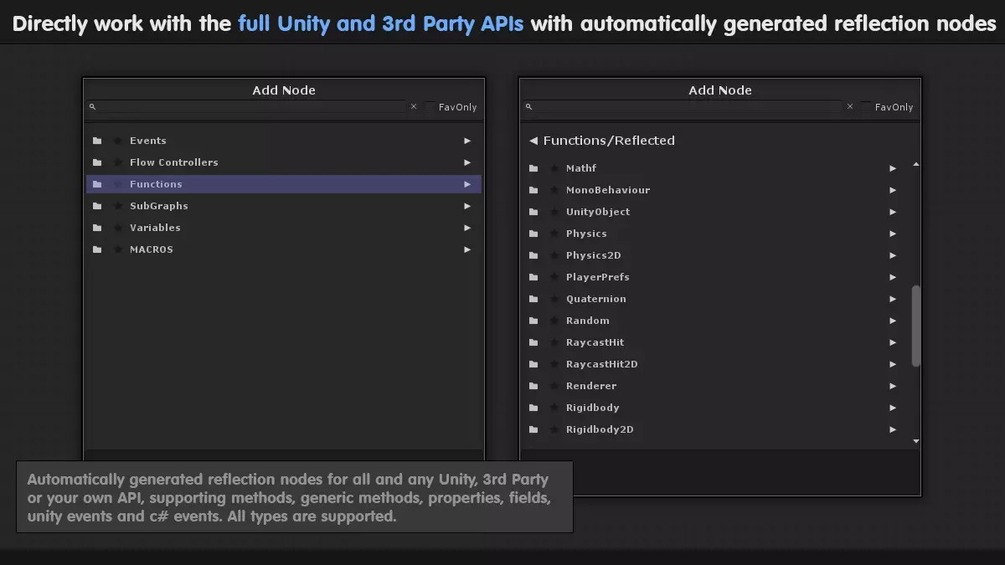Clear the right panel search with X
The width and height of the screenshot is (1005, 565).
pyautogui.click(x=850, y=107)
